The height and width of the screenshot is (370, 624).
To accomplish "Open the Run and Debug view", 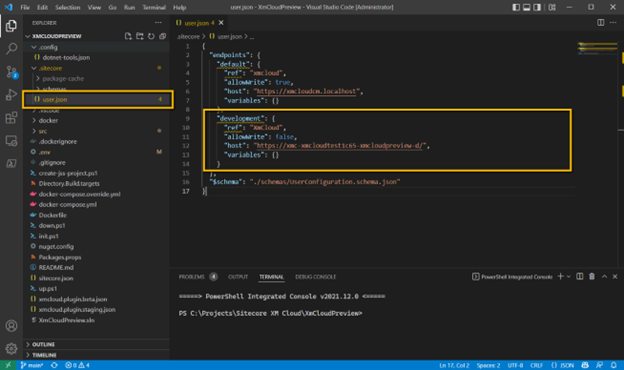I will 11,95.
